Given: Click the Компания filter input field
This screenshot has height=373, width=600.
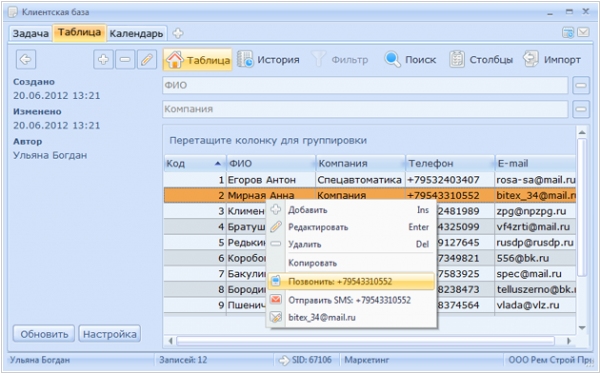Looking at the screenshot, I should [x=365, y=109].
